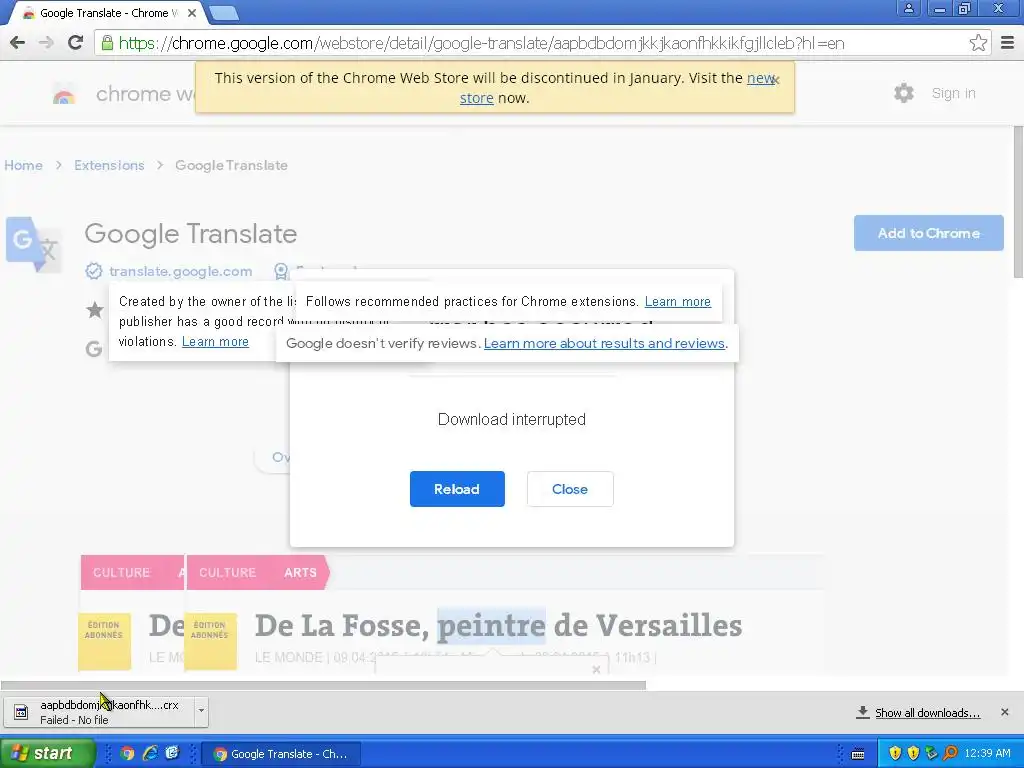This screenshot has width=1024, height=768.
Task: Click keyboard icon in system tray
Action: (x=858, y=754)
